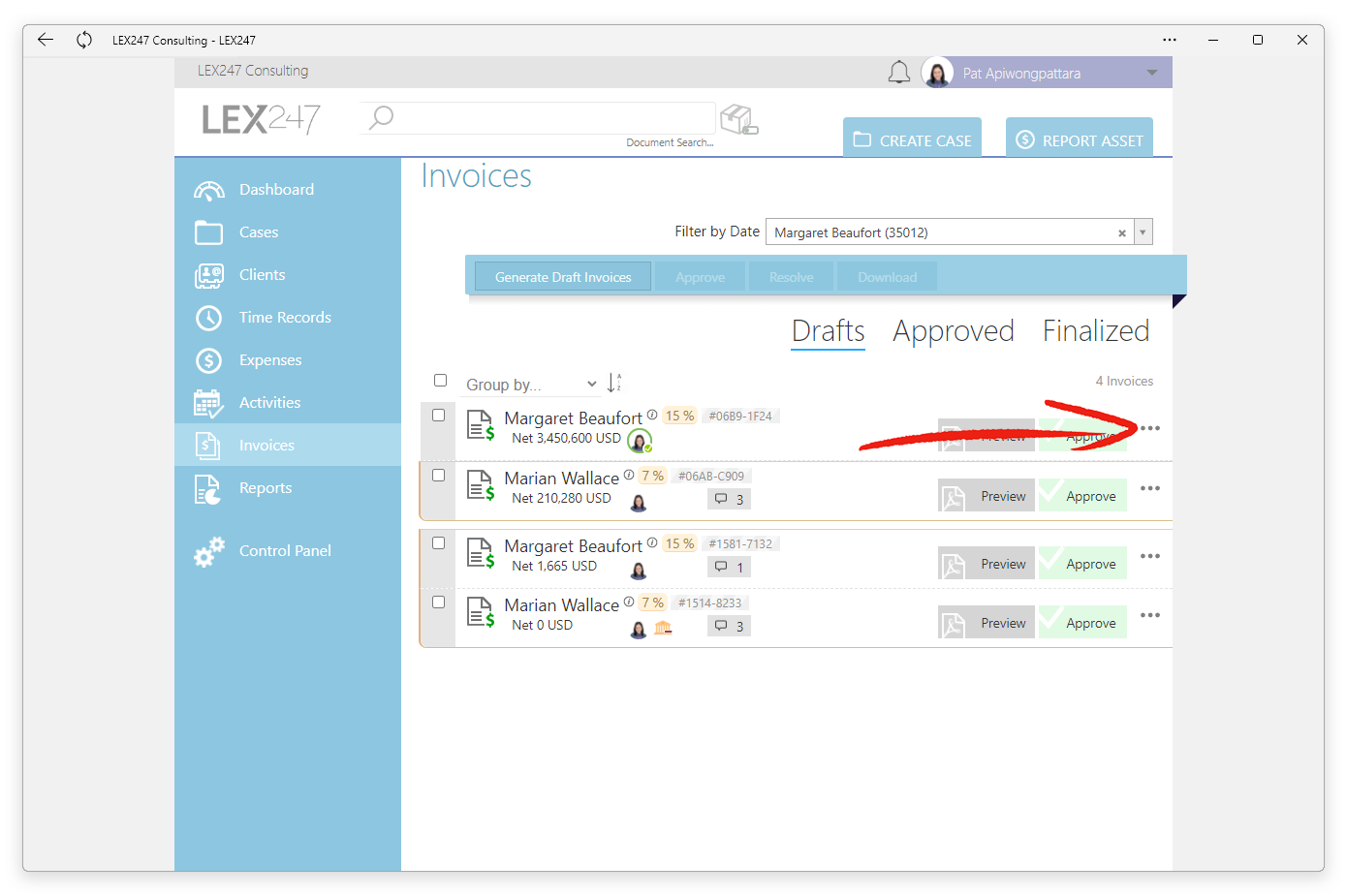Open comments bubble on invoice #1581-7132
Image resolution: width=1347 pixels, height=896 pixels.
(x=729, y=568)
